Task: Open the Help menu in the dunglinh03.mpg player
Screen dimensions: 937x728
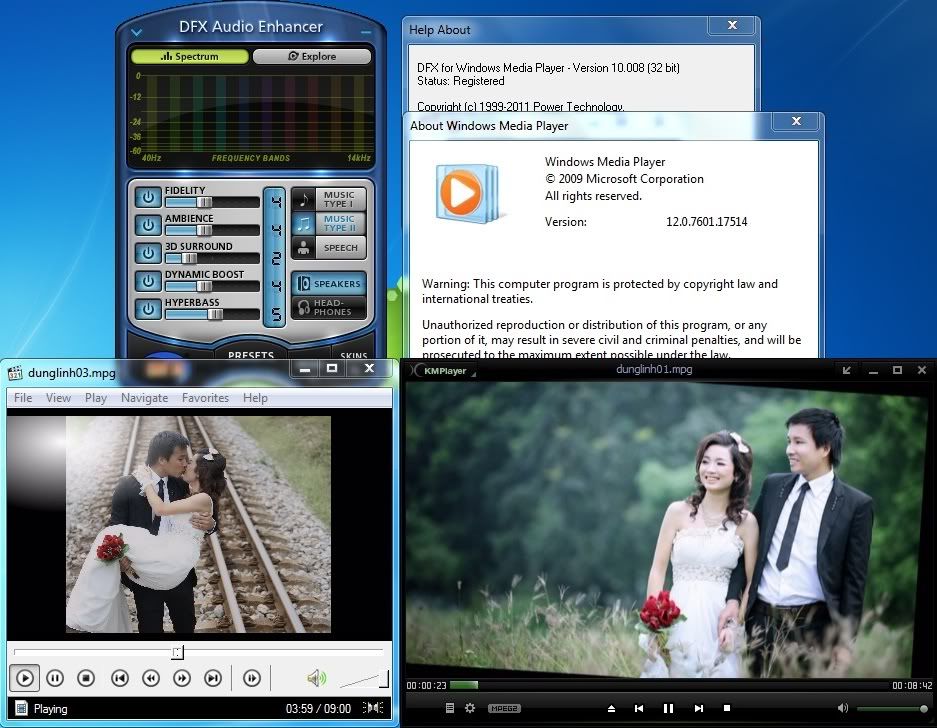Action: click(255, 398)
